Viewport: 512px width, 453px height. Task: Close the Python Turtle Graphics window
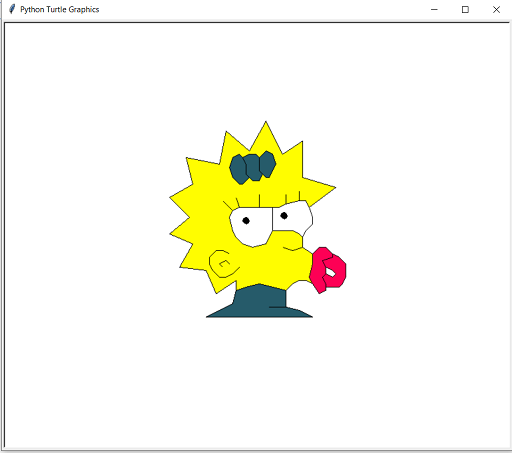[x=496, y=9]
